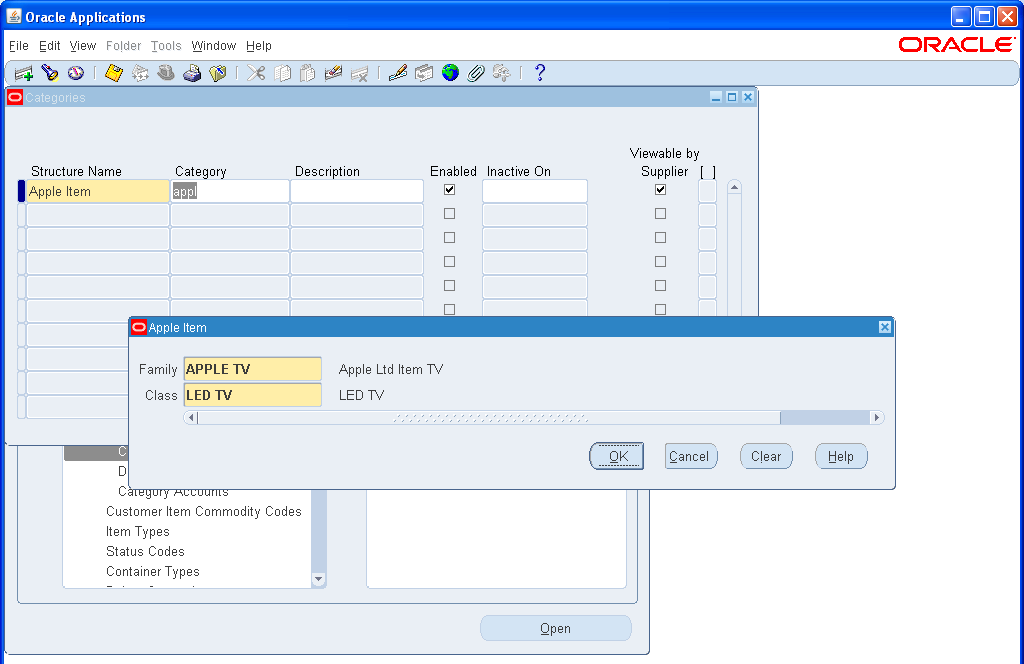Screen dimensions: 1024x664
Task: Click the red Oracle icon in Apple Item dialog title
Action: coord(138,327)
